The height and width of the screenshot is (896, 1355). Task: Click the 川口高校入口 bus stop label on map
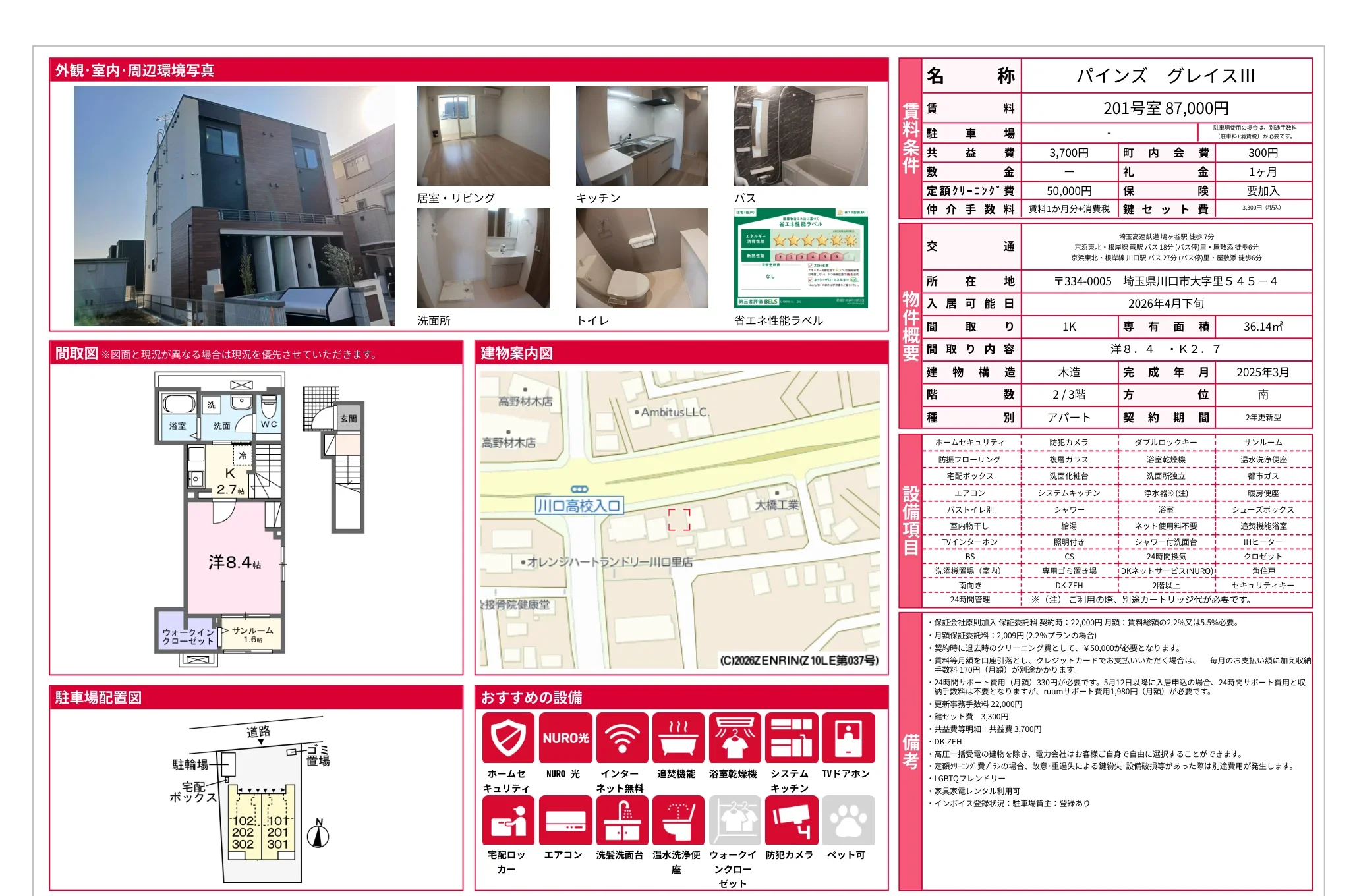[x=579, y=506]
